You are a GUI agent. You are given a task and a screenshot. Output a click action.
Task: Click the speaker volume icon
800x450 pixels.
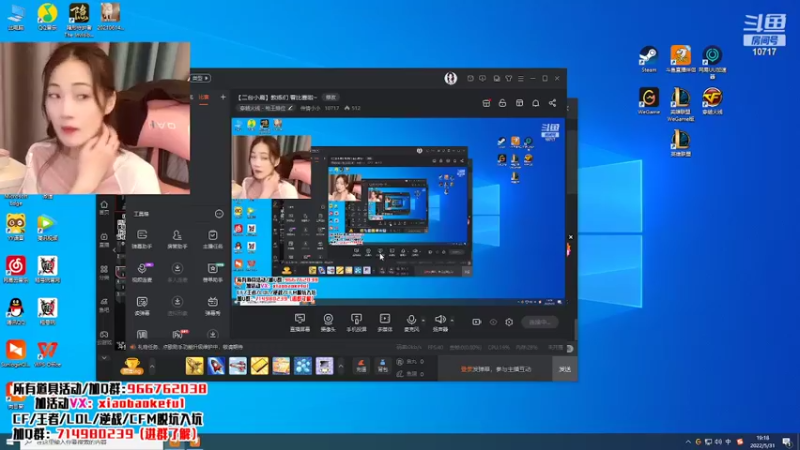point(440,320)
